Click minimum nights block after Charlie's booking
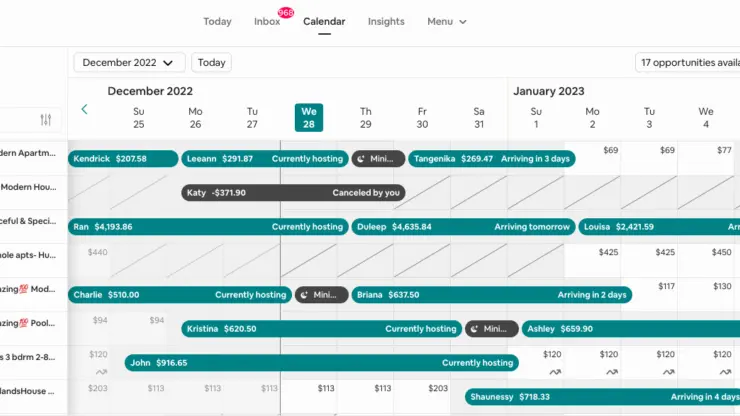The width and height of the screenshot is (740, 416). coord(321,295)
